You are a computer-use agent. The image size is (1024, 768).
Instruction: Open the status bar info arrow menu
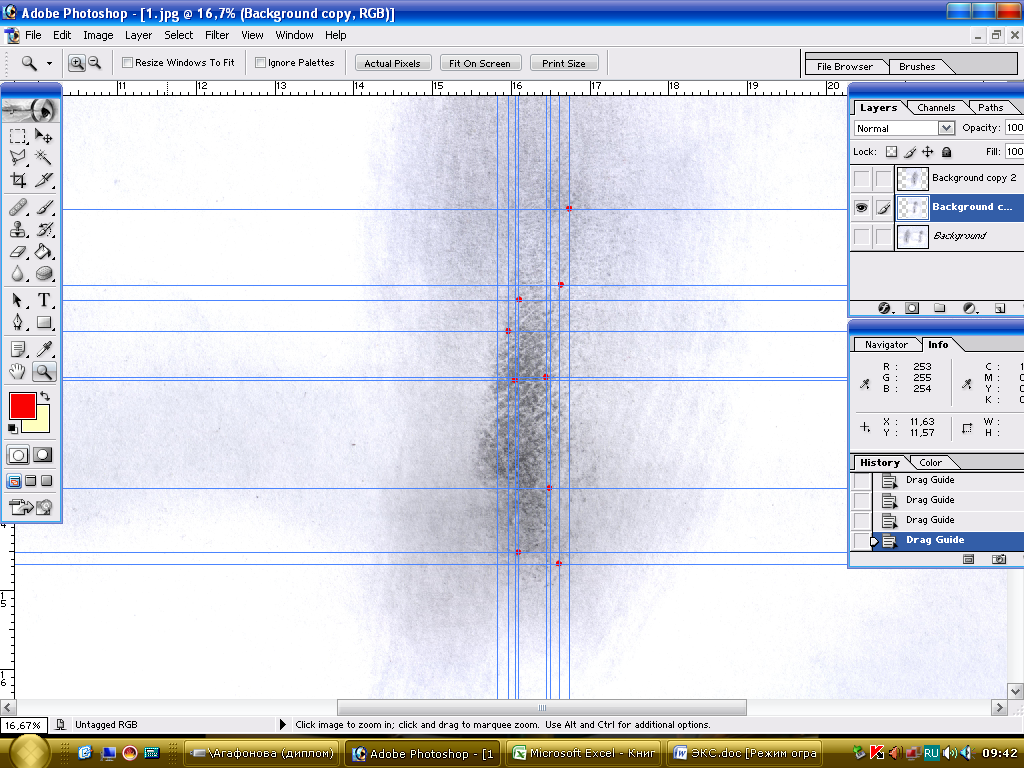click(x=283, y=725)
